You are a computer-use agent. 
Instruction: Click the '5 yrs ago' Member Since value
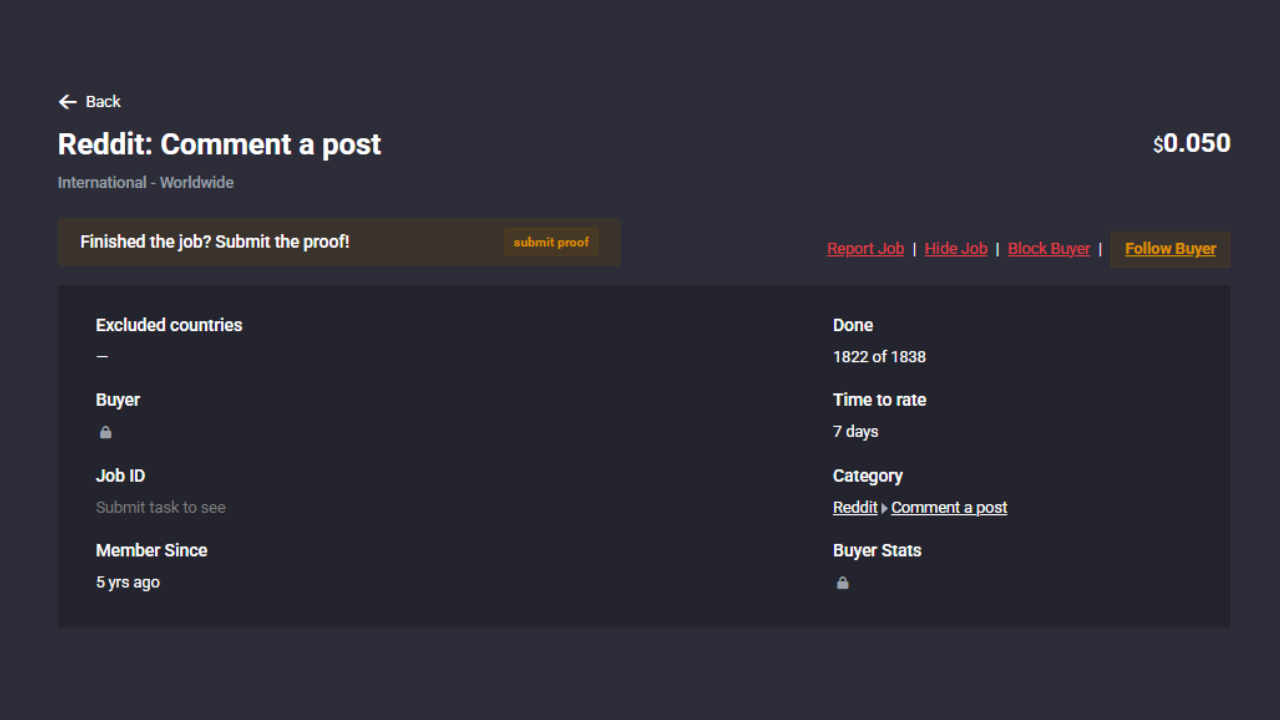[x=128, y=583]
